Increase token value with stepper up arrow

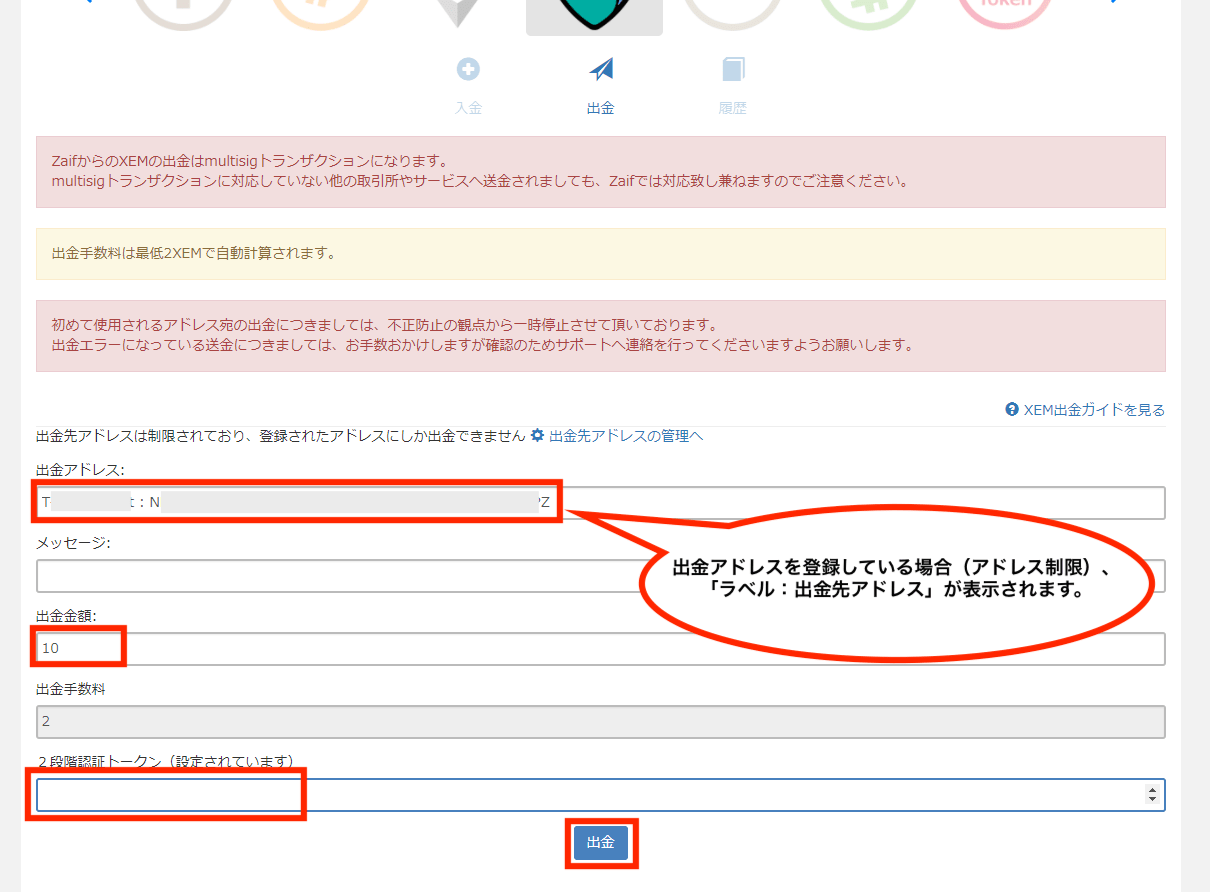(1153, 790)
